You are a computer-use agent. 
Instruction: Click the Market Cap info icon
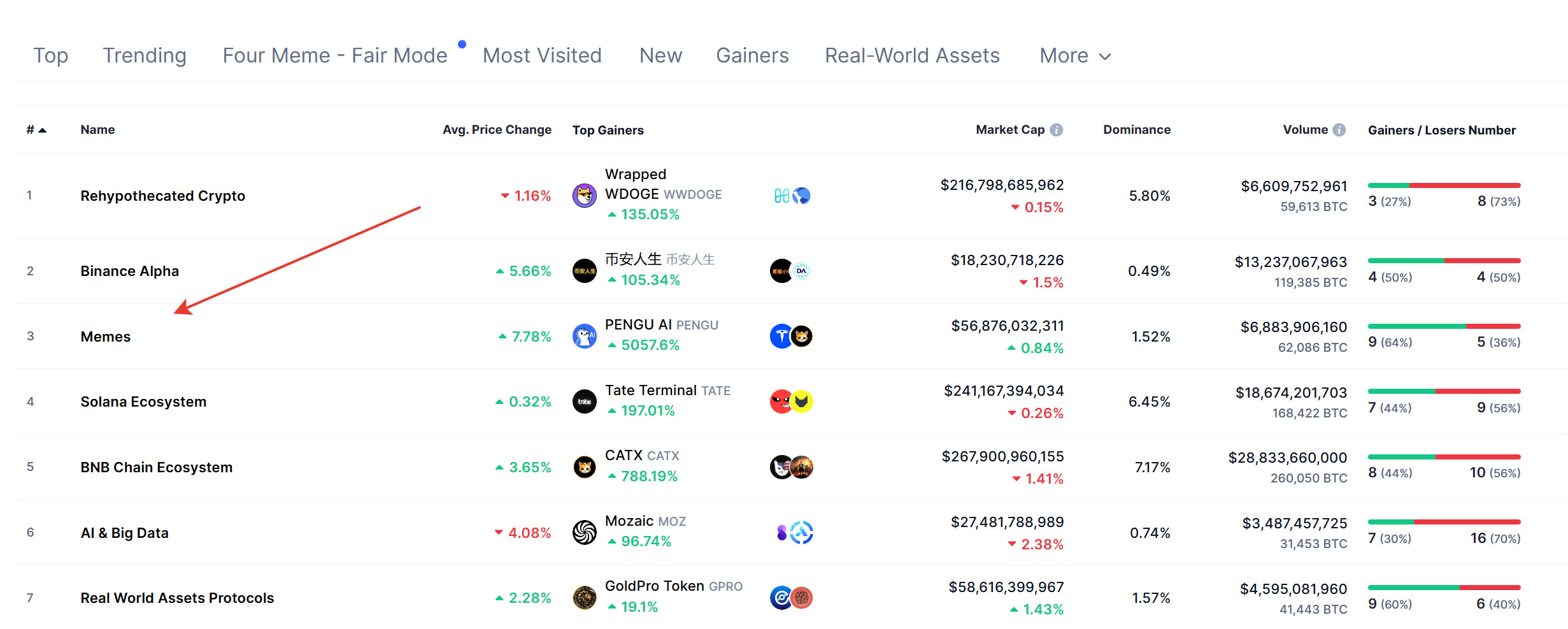coord(1057,130)
